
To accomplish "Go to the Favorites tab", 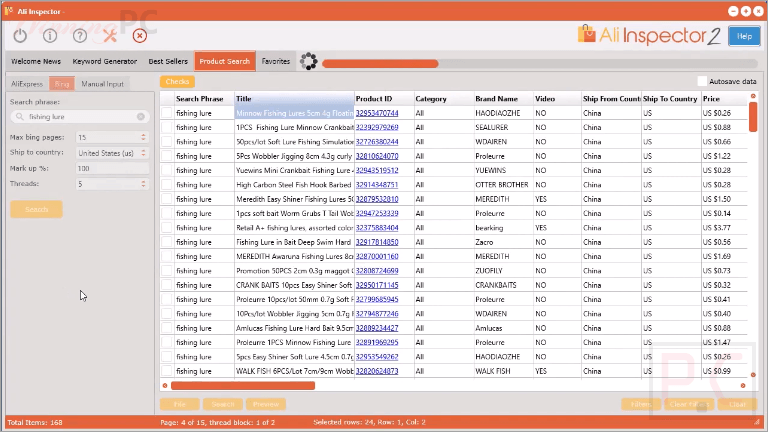I will 276,61.
